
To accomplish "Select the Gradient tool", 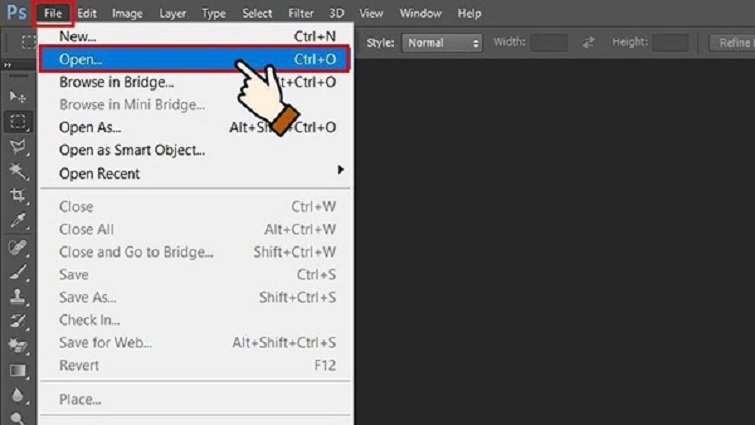I will click(18, 371).
